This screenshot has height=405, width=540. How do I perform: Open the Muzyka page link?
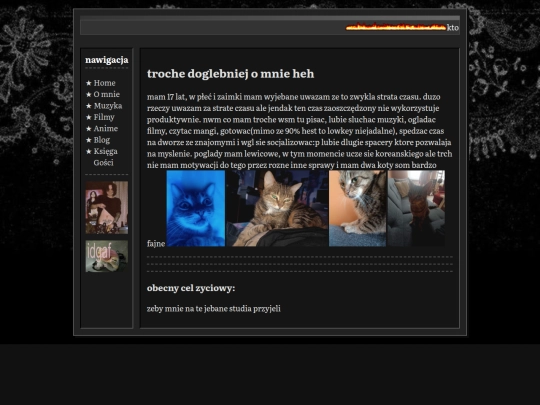tap(108, 106)
